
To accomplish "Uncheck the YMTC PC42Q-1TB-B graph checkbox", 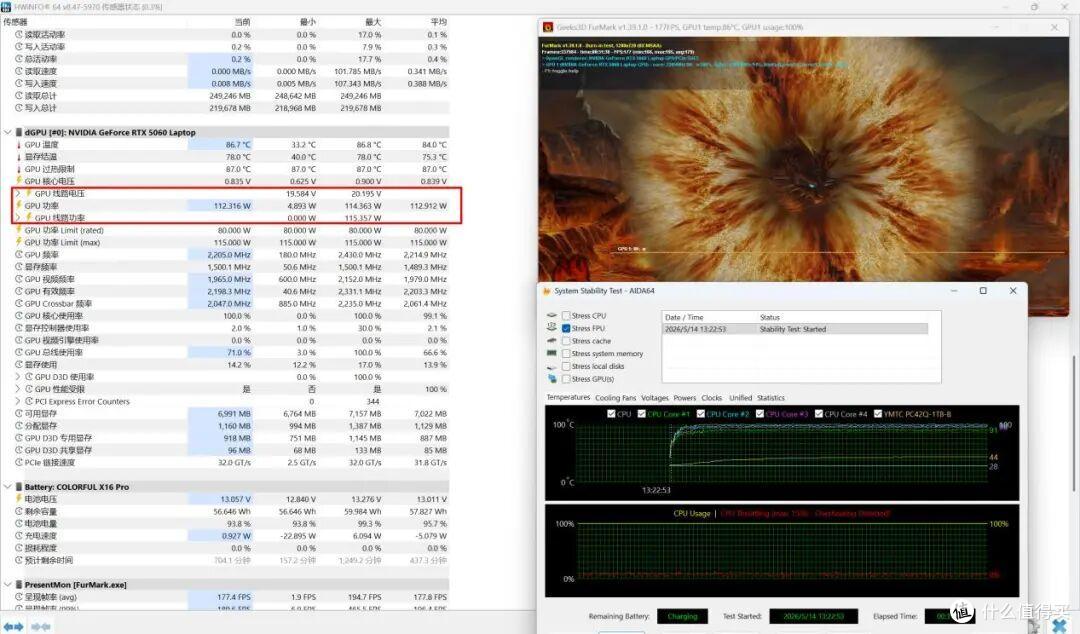I will pyautogui.click(x=878, y=414).
